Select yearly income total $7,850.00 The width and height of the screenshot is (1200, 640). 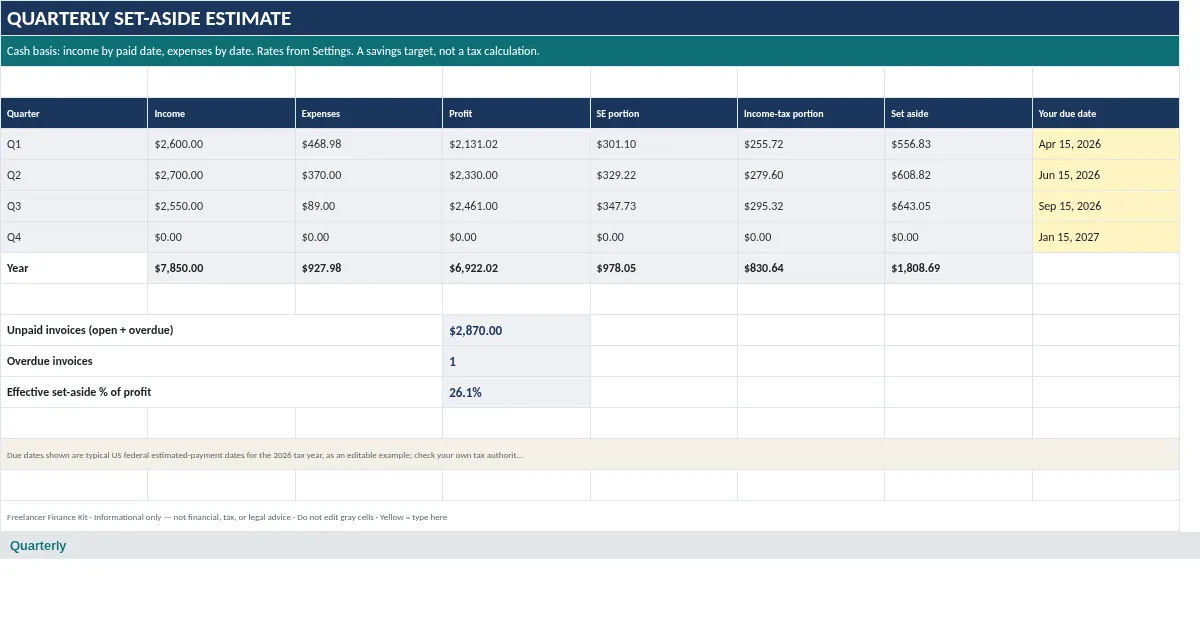coord(221,268)
